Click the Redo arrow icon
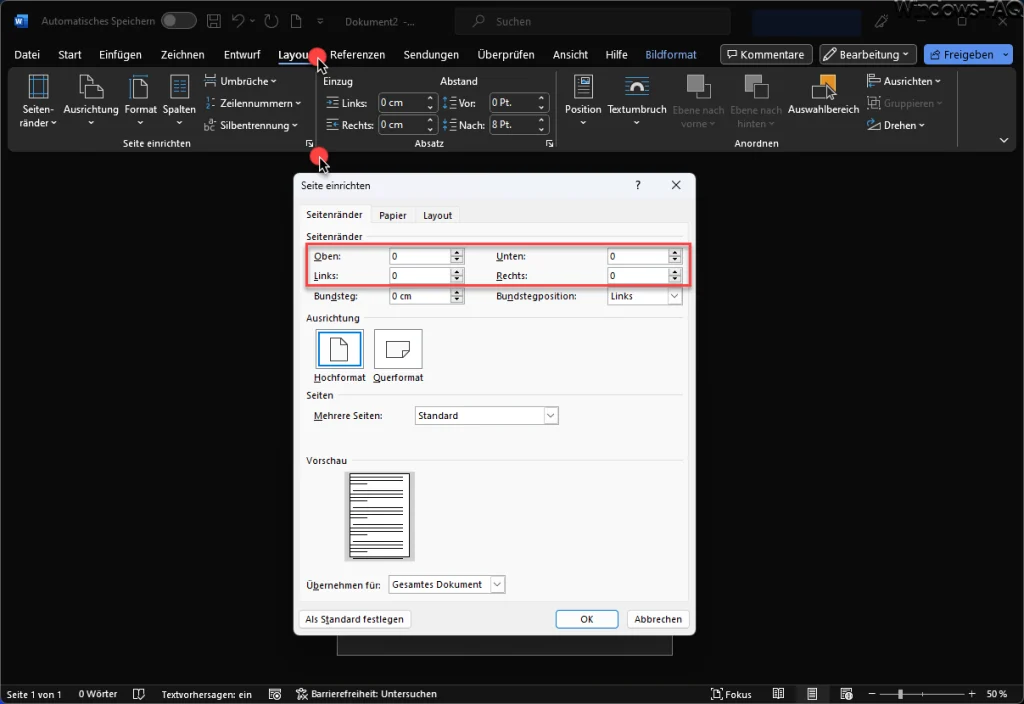Viewport: 1024px width, 704px height. tap(271, 21)
